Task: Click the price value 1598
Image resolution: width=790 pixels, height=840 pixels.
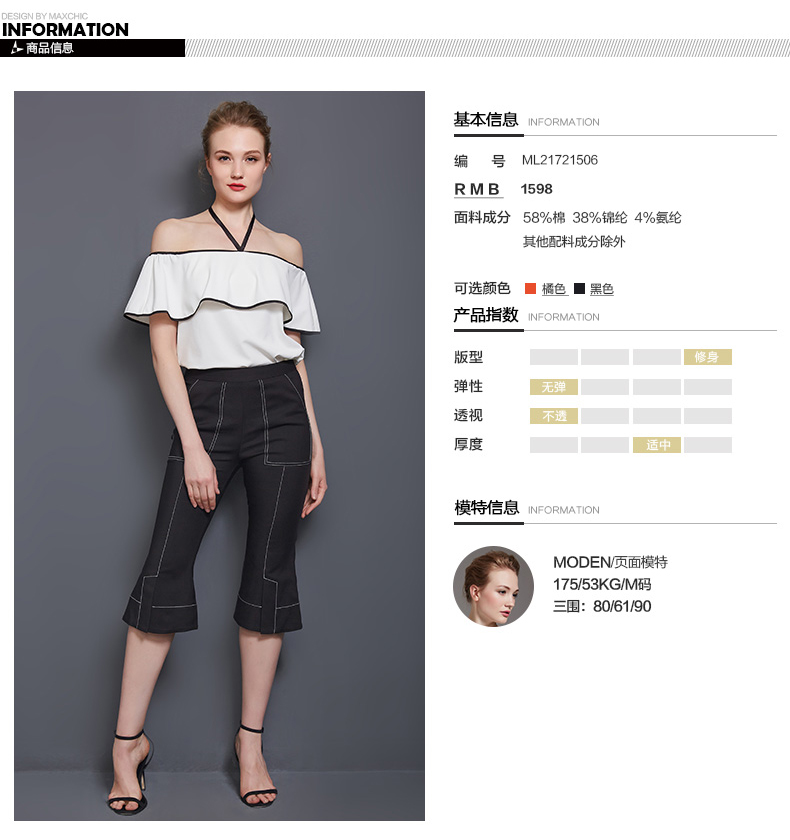Action: pyautogui.click(x=536, y=189)
